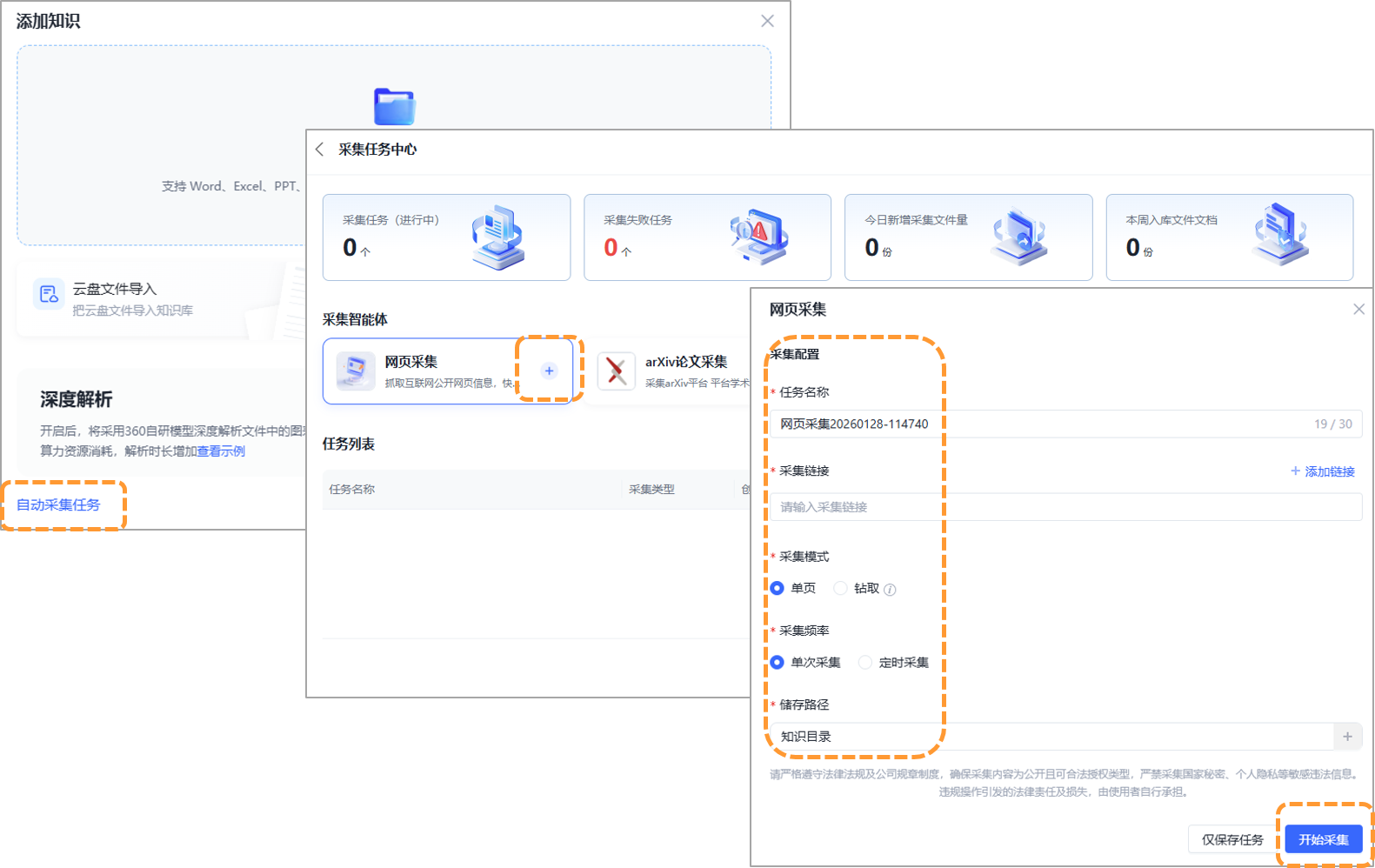Select arXiv论文采集 card title

pyautogui.click(x=686, y=362)
